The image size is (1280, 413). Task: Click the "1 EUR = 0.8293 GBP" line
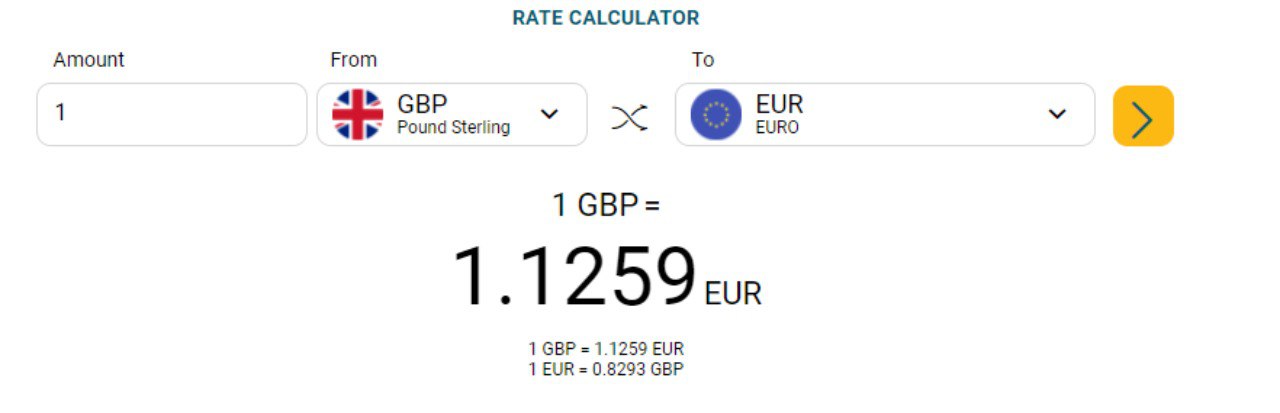click(606, 369)
